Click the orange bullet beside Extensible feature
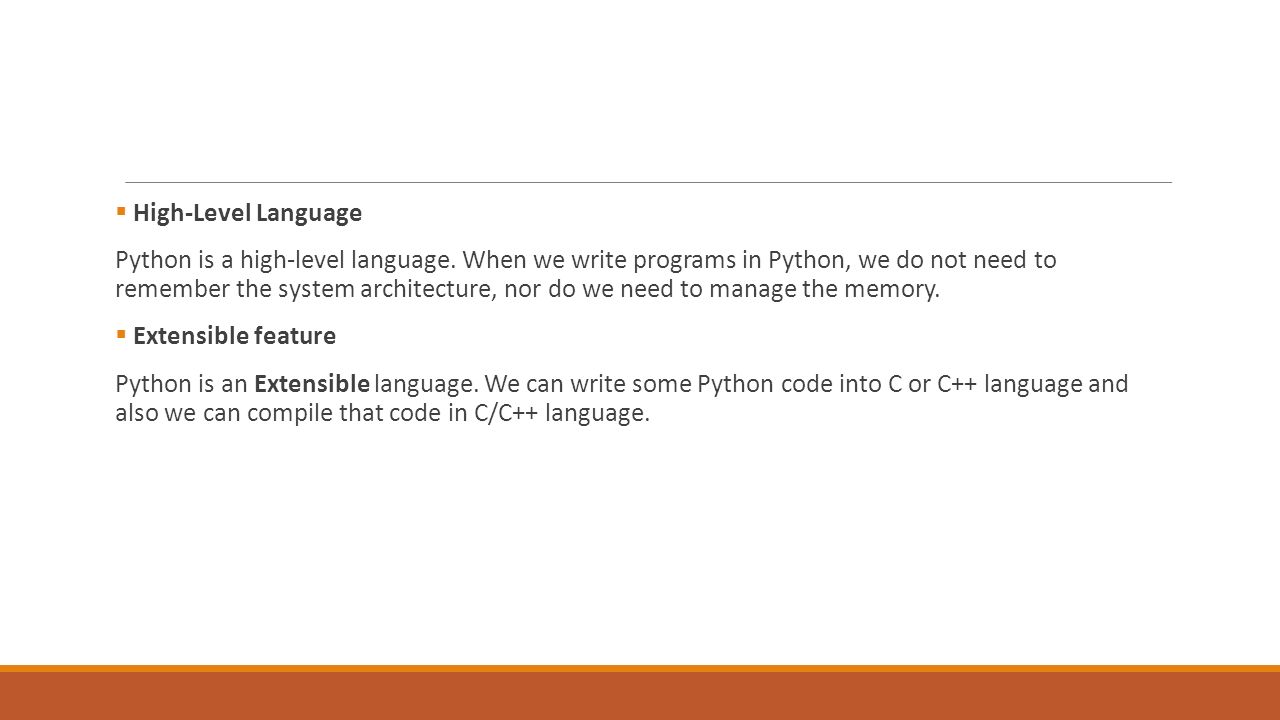This screenshot has height=720, width=1280. pyautogui.click(x=120, y=334)
